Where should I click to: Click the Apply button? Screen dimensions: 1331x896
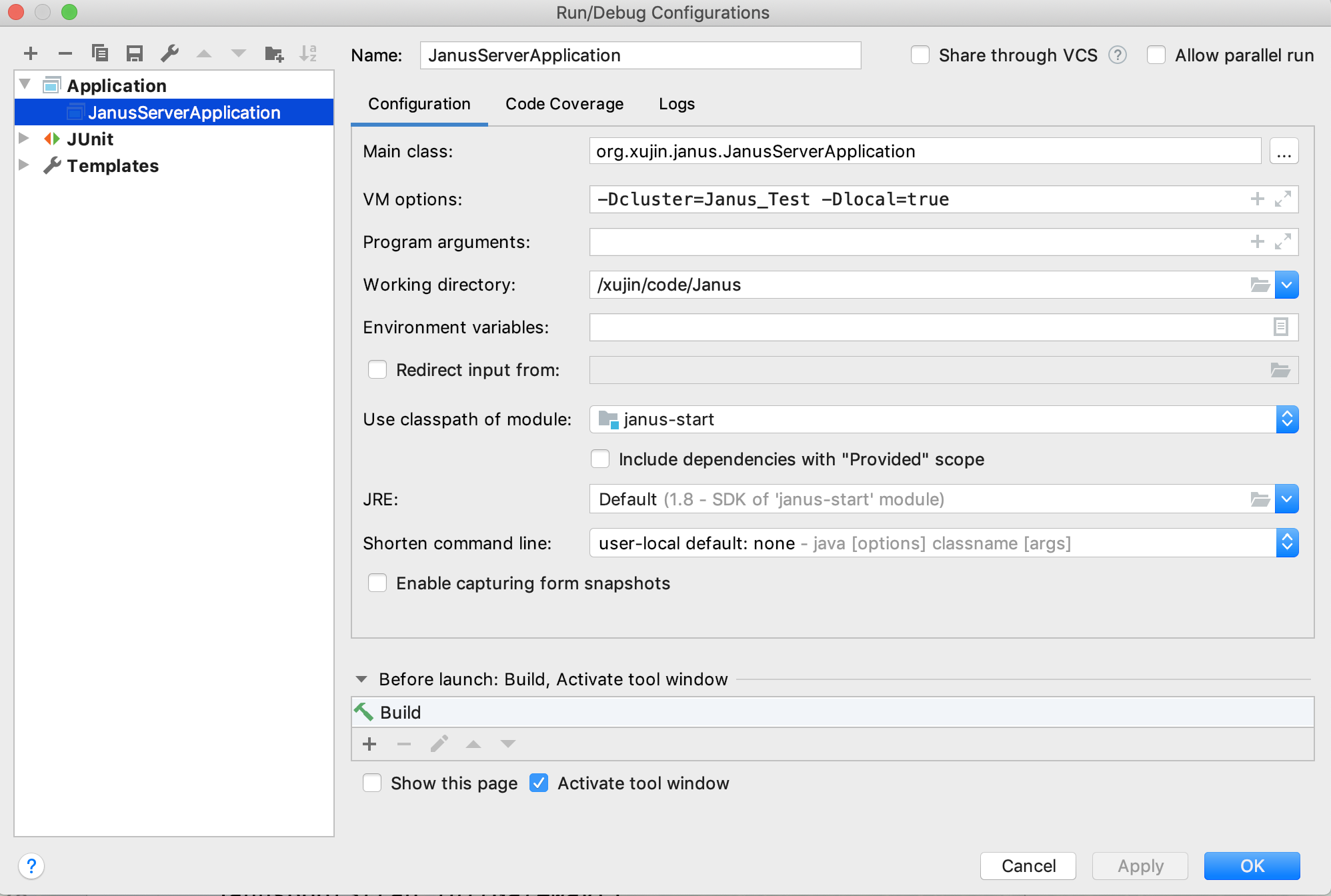[x=1140, y=866]
